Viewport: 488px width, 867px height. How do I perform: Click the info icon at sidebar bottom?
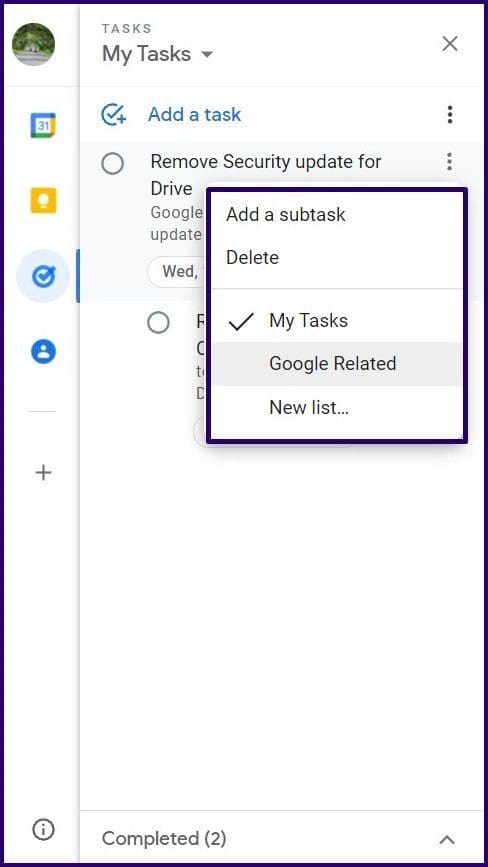(43, 829)
